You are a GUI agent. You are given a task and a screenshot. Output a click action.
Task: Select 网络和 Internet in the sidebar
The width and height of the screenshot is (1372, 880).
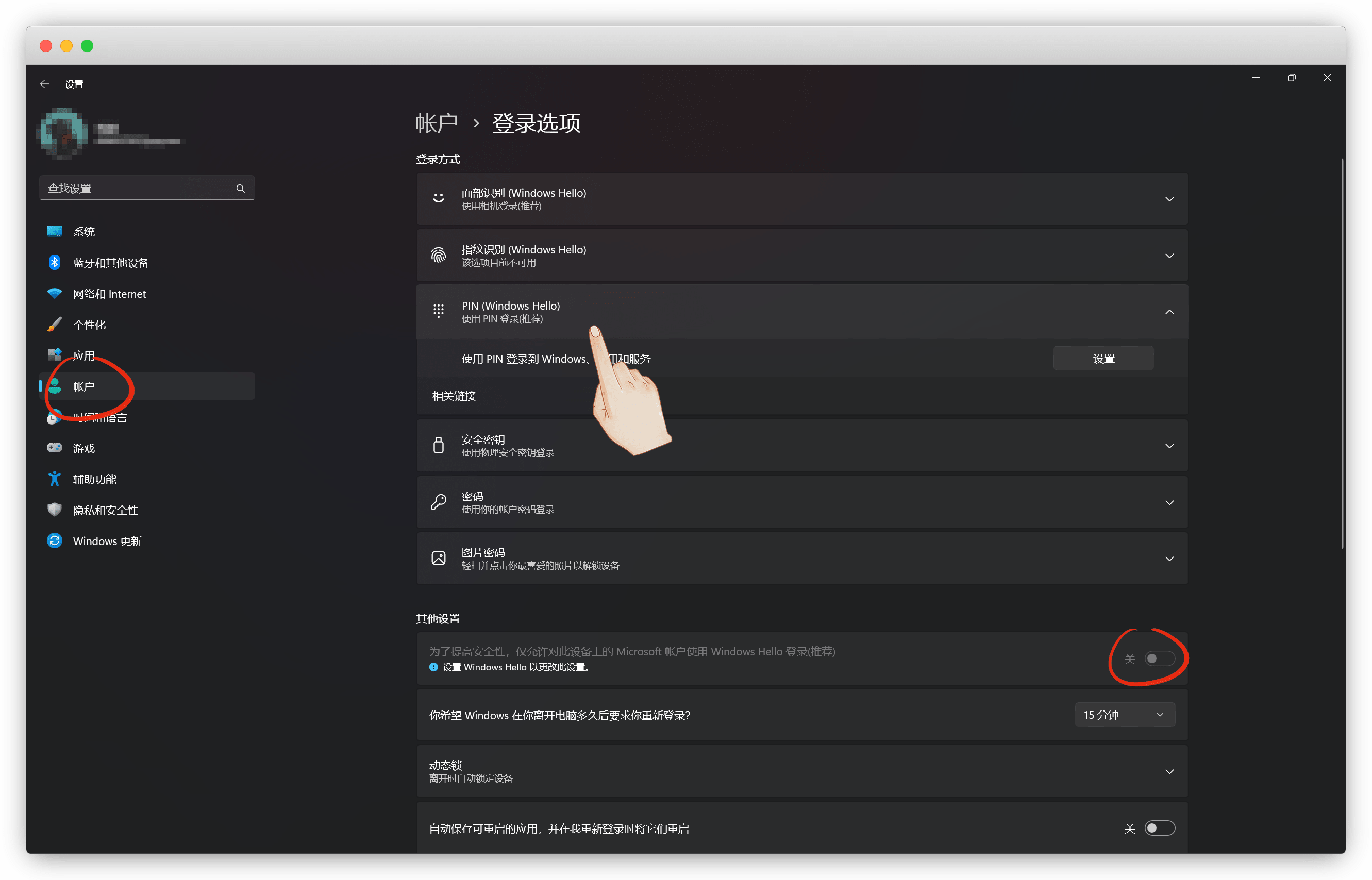coord(109,294)
